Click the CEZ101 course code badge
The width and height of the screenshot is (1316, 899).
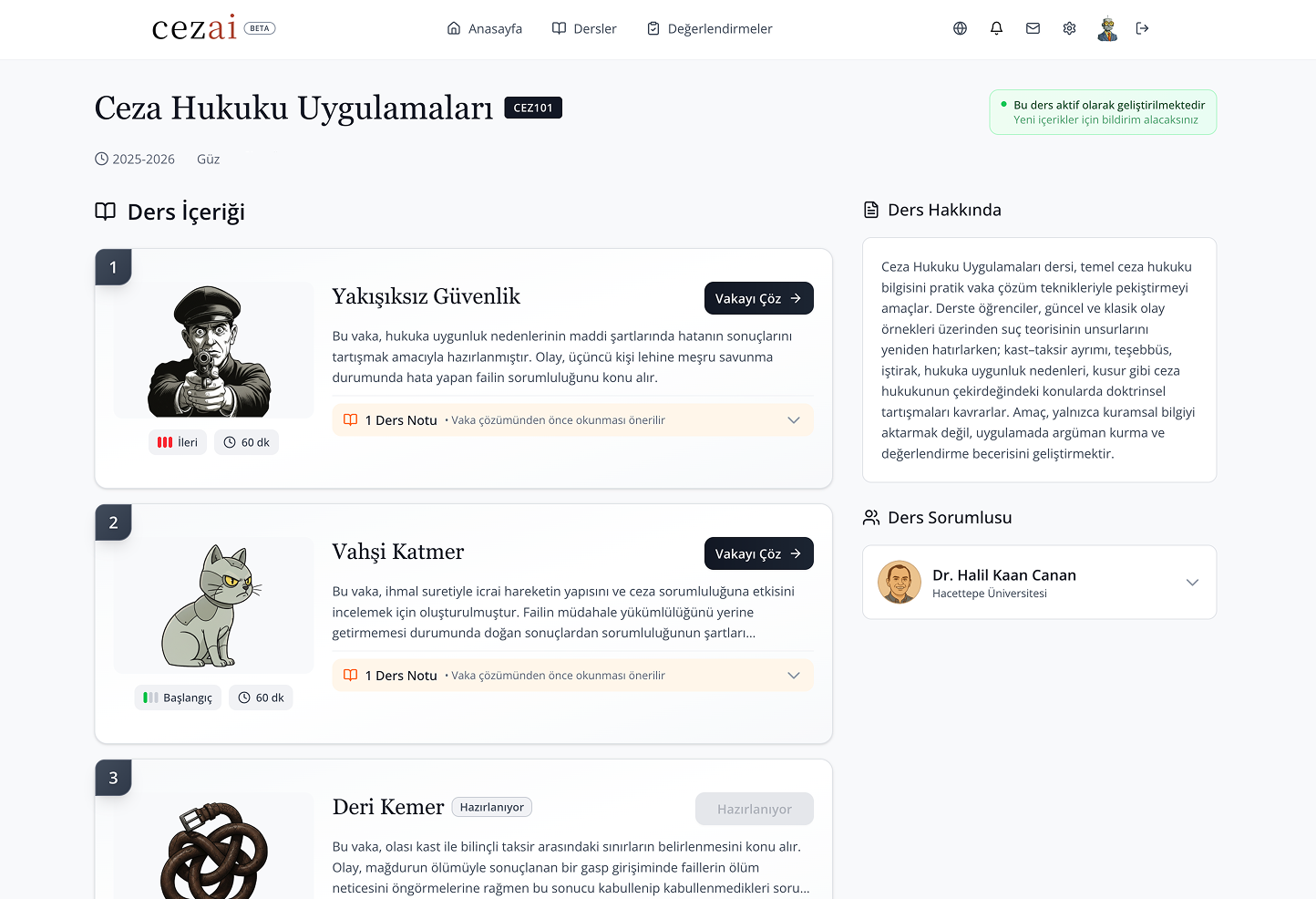(x=533, y=108)
